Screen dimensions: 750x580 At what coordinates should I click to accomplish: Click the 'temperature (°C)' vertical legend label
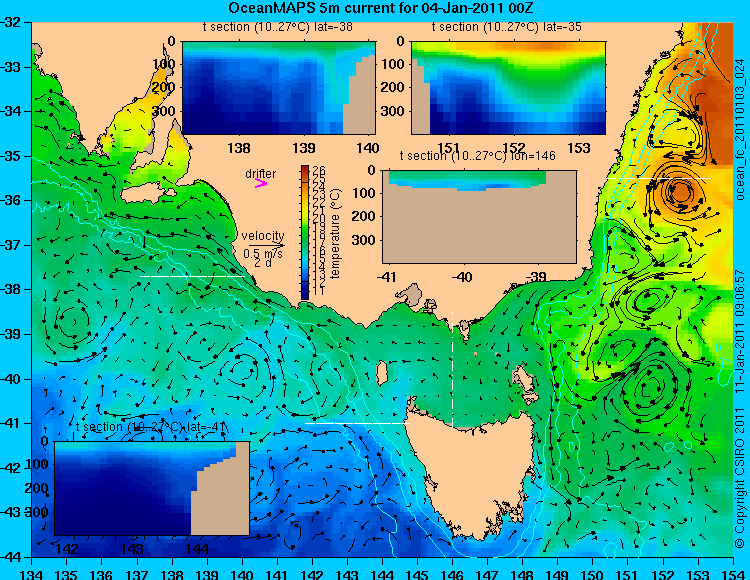(x=335, y=233)
